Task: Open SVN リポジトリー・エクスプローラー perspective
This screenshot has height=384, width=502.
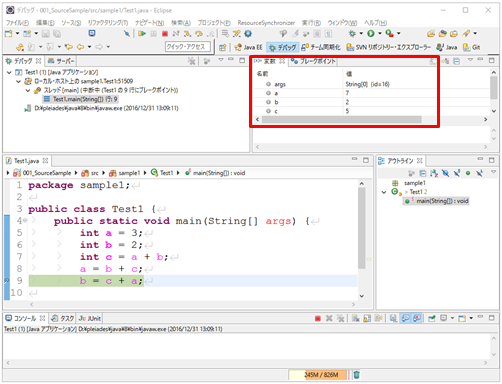Action: 388,47
